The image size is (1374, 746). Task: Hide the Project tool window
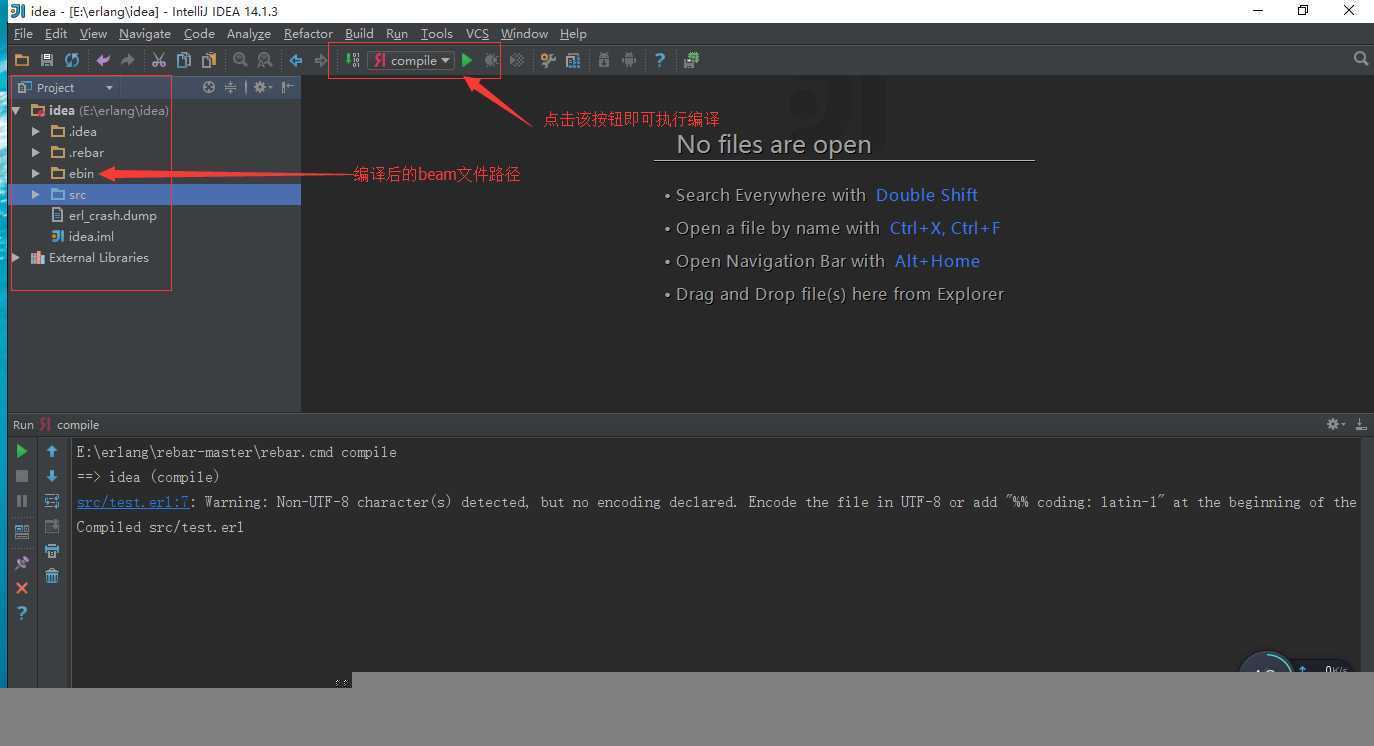point(288,87)
